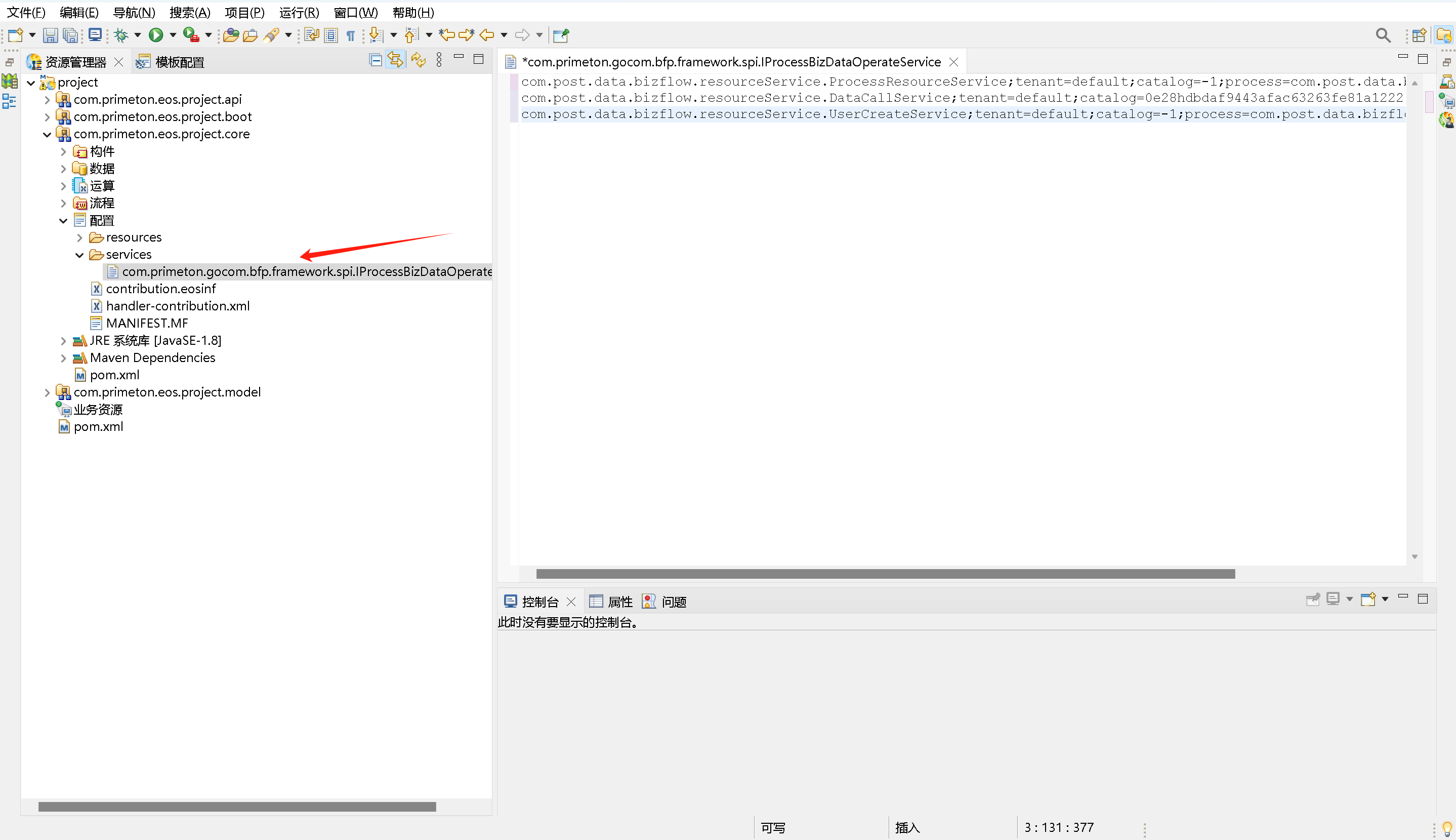Image resolution: width=1456 pixels, height=840 pixels.
Task: Expand the 流程 folder node
Action: point(63,203)
